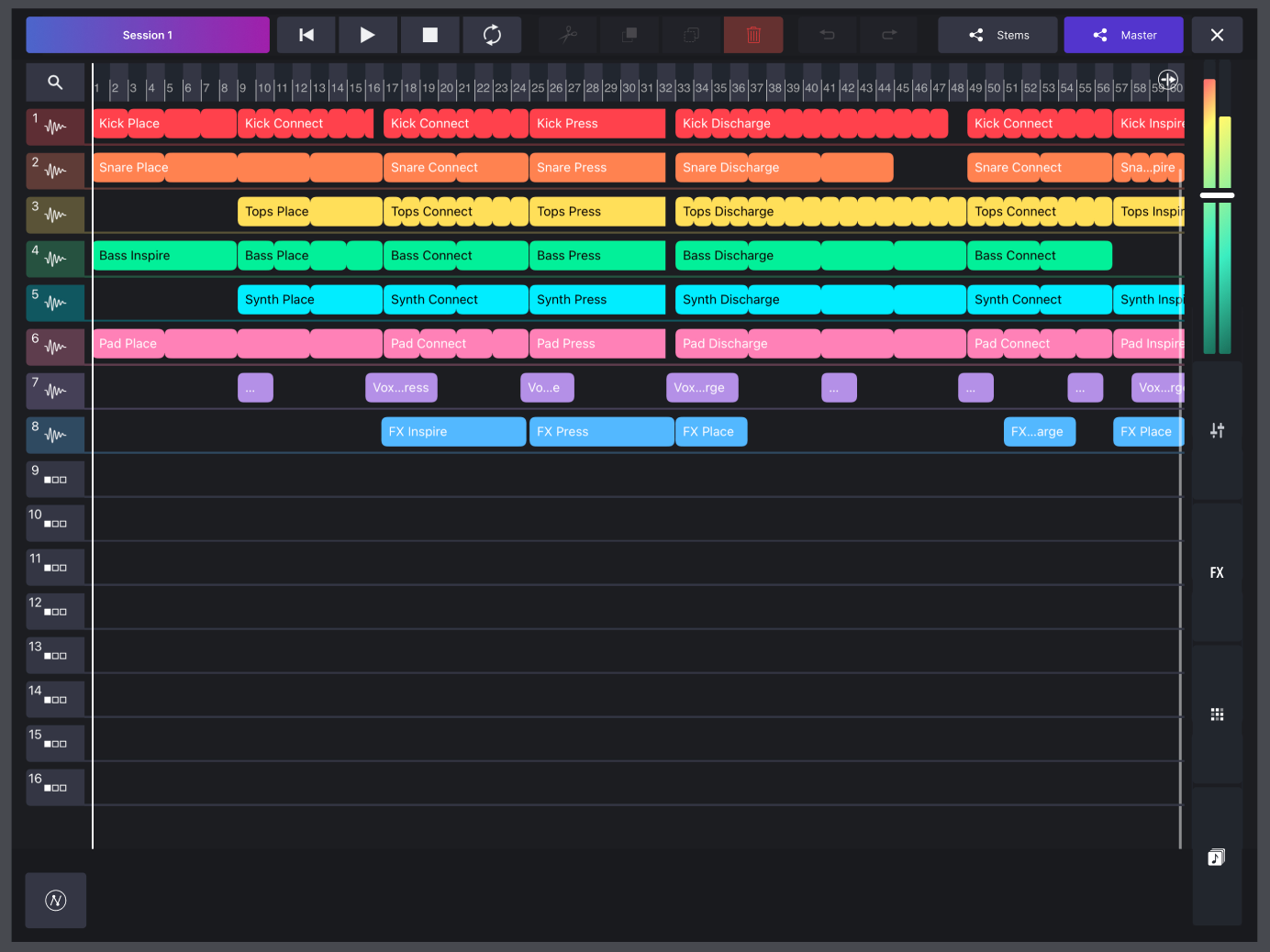Click the Novation logo button
The width and height of the screenshot is (1270, 952).
(x=55, y=901)
